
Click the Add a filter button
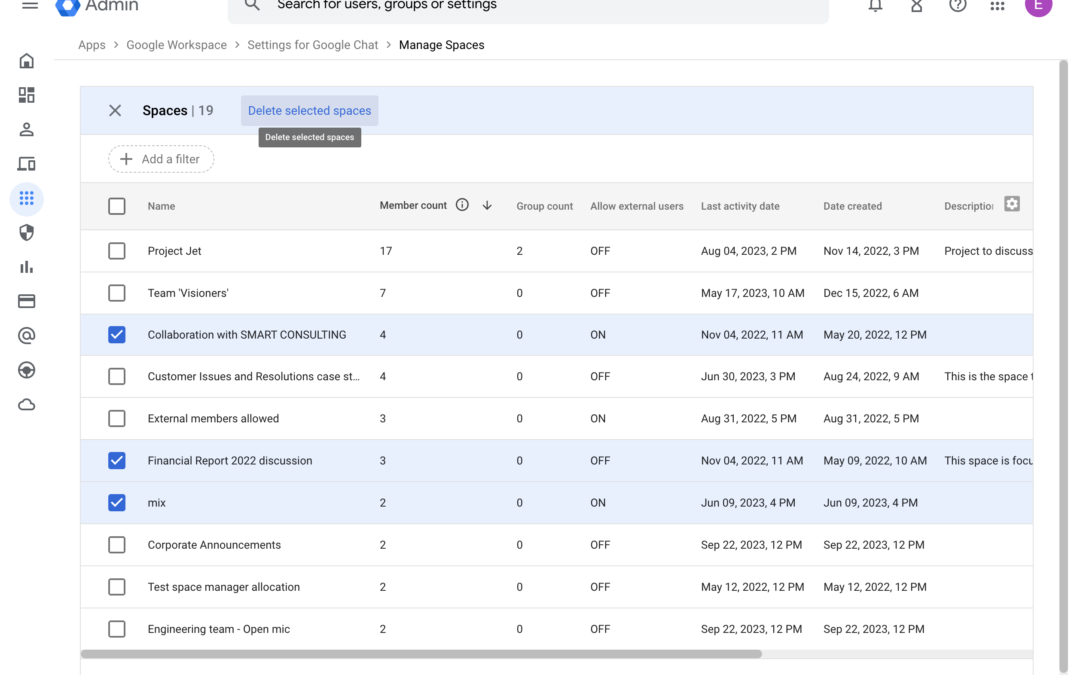pyautogui.click(x=161, y=159)
